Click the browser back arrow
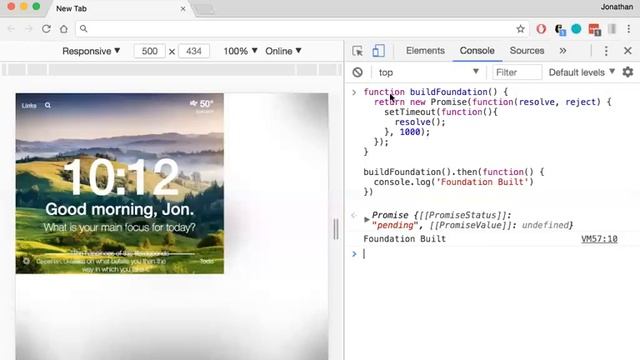 pos(11,29)
